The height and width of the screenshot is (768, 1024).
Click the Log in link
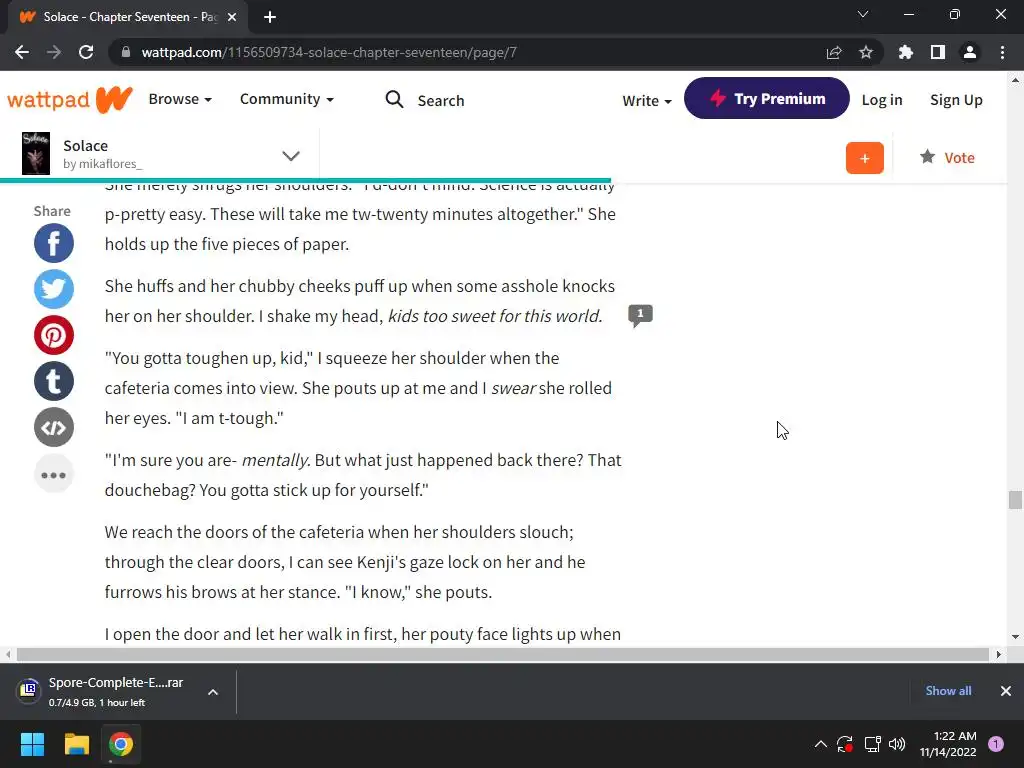coord(882,100)
